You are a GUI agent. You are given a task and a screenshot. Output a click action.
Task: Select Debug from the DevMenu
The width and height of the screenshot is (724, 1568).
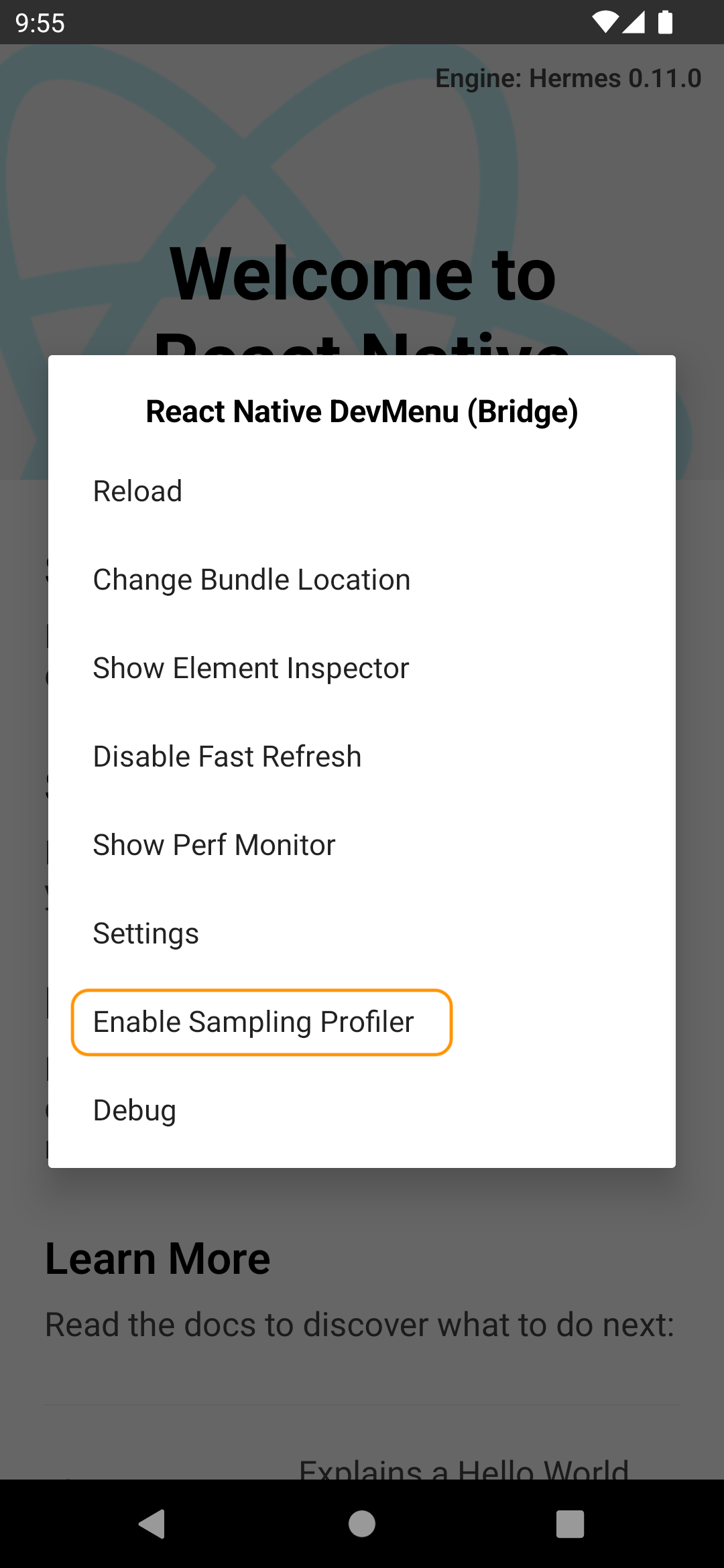(x=133, y=1109)
